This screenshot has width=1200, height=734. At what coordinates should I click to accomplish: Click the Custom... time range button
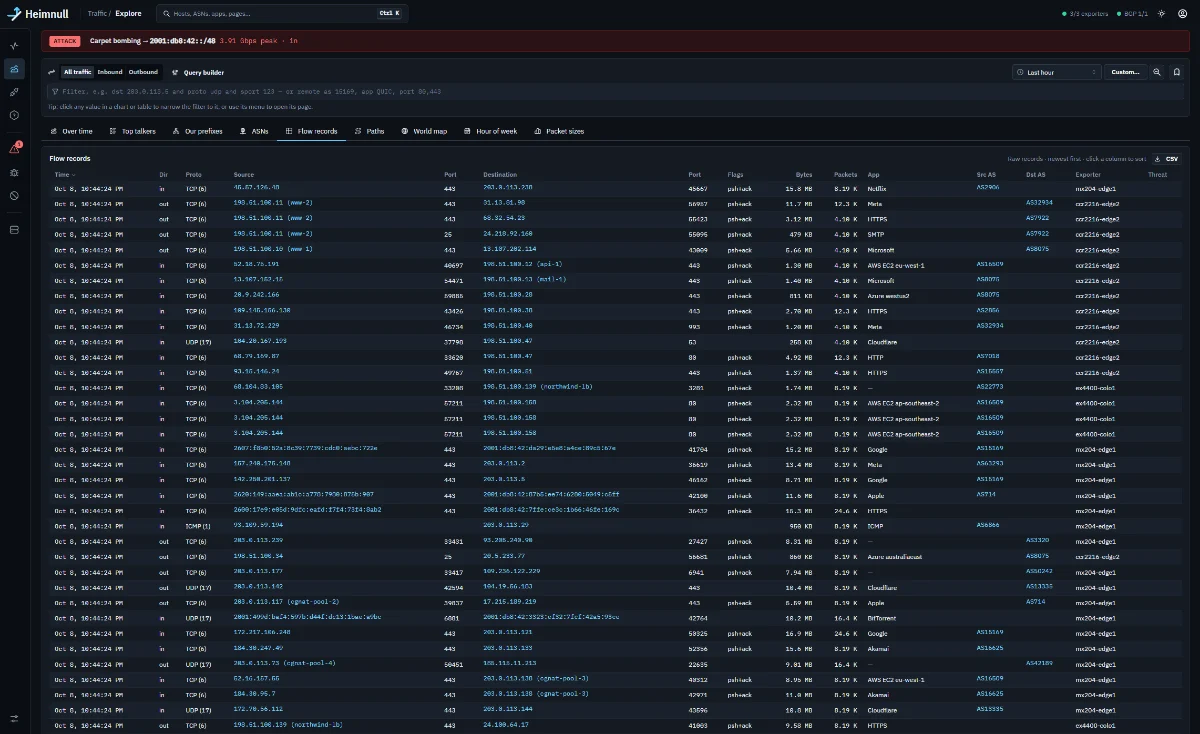(x=1125, y=72)
